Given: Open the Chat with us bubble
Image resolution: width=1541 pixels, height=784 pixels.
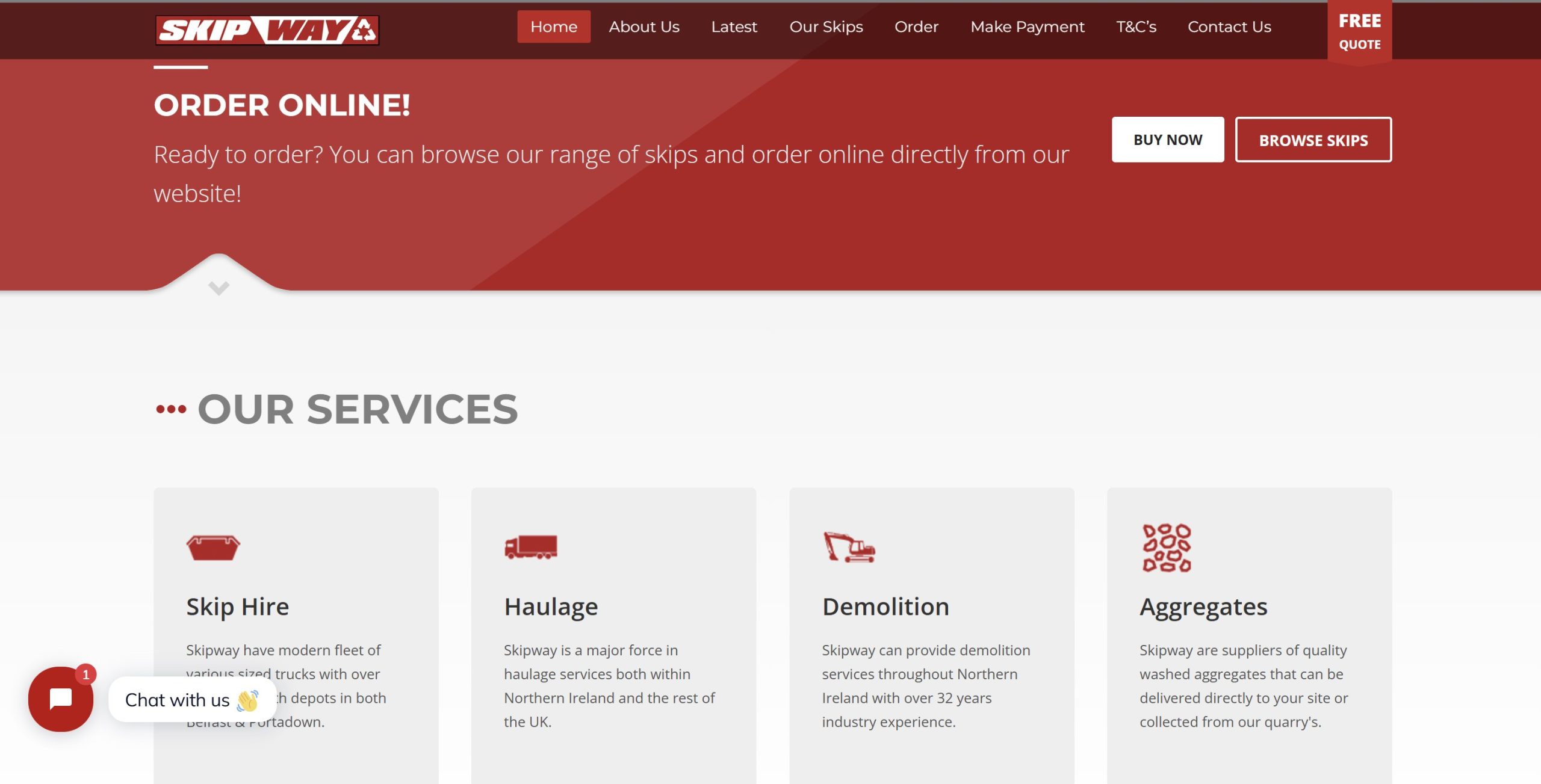Looking at the screenshot, I should (191, 700).
